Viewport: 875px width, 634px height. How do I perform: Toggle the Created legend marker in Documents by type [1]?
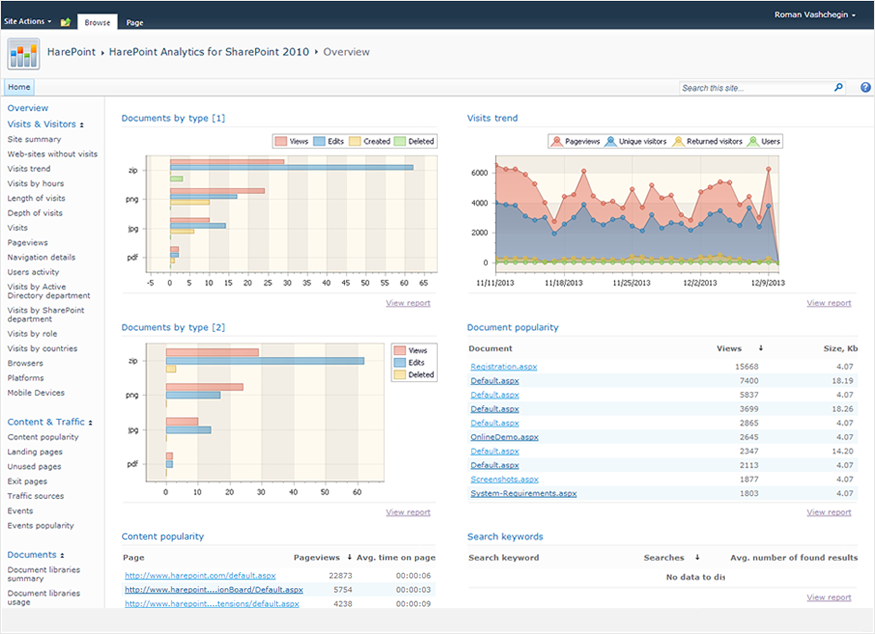[355, 142]
